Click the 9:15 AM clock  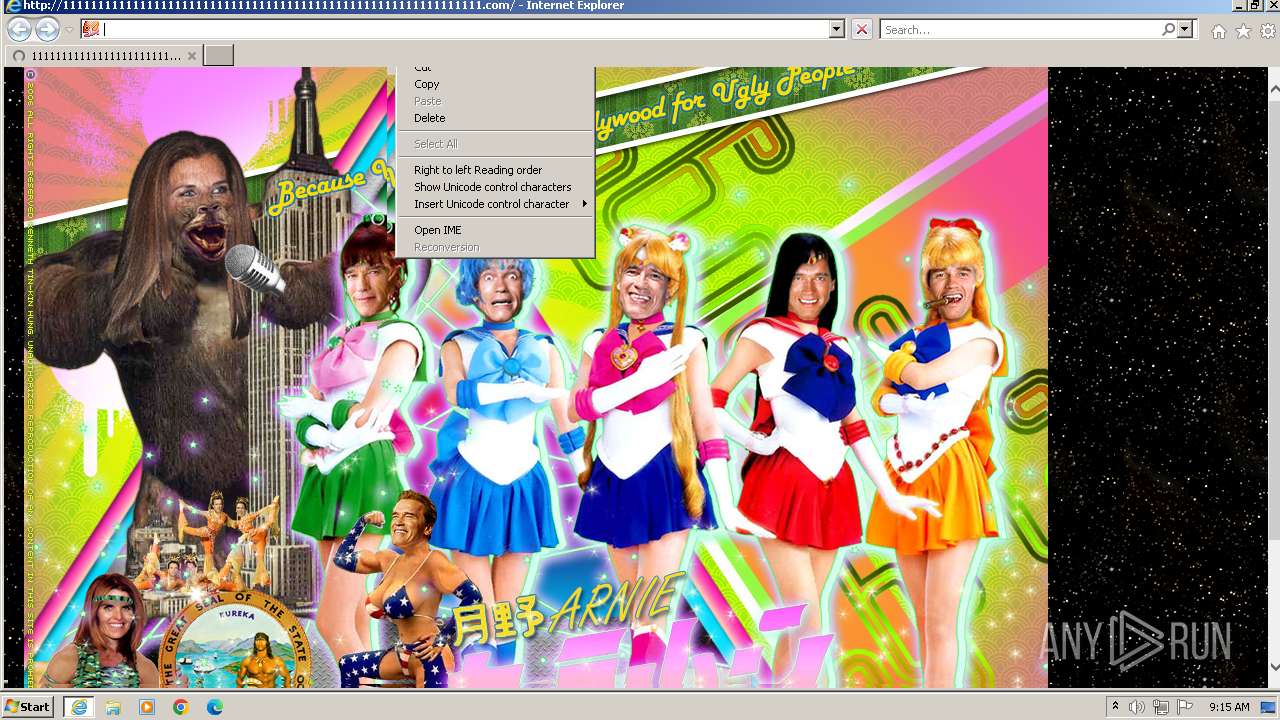(1228, 707)
